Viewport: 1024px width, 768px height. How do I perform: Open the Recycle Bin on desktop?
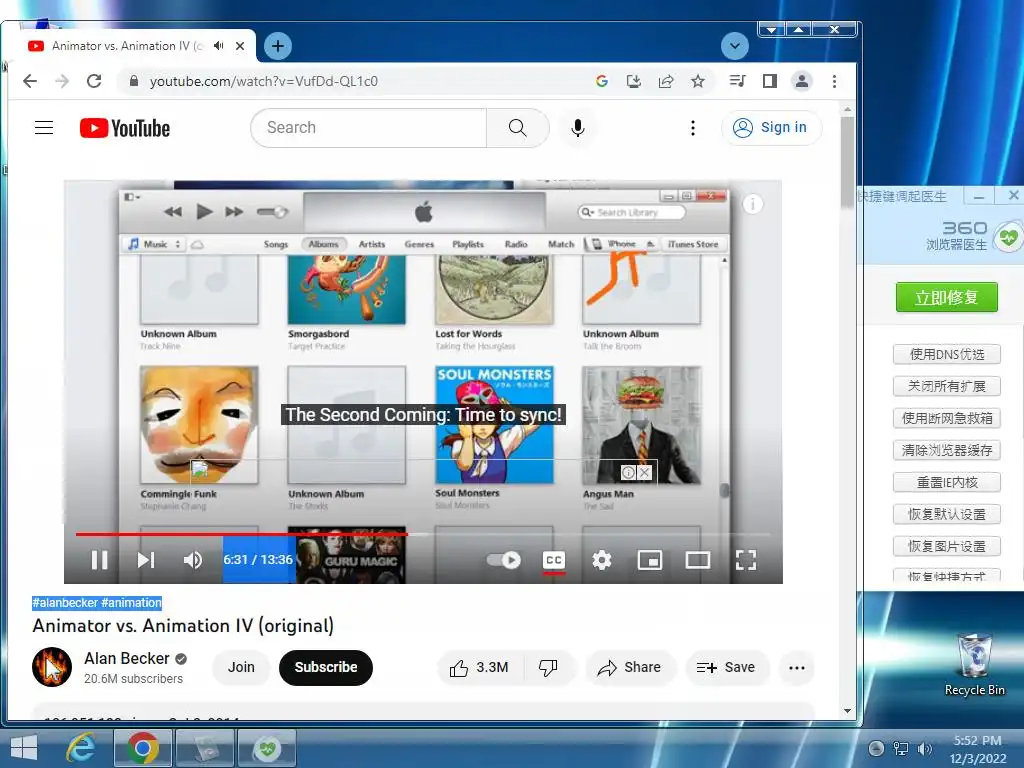[x=974, y=664]
